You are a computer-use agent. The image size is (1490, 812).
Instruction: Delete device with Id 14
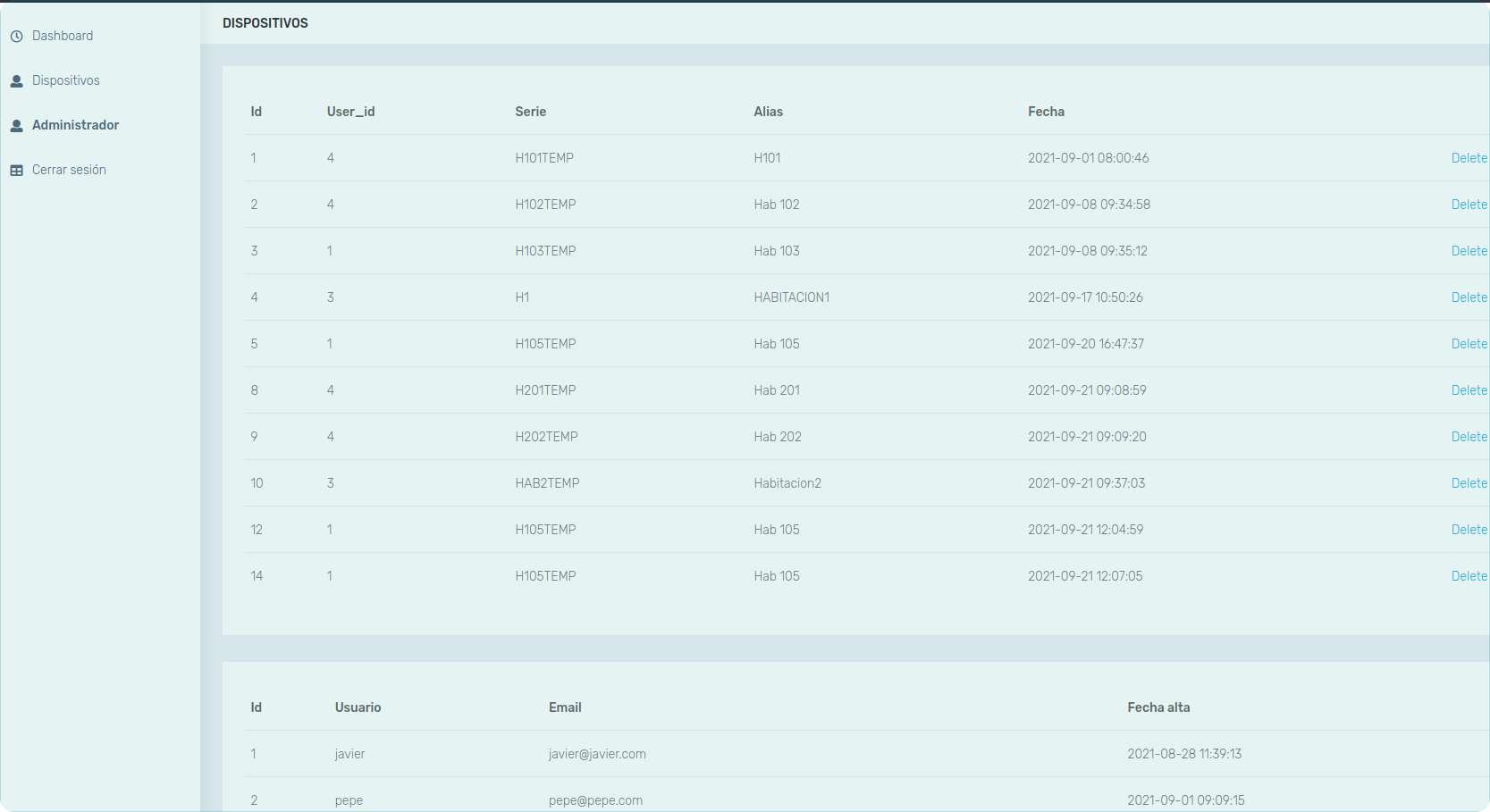point(1469,576)
